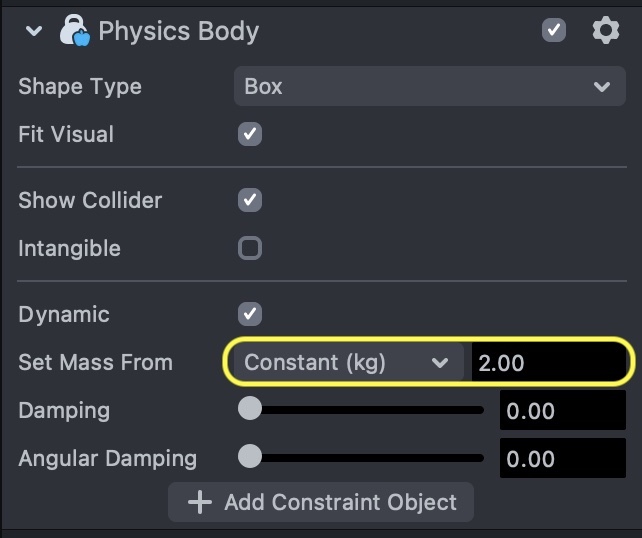Click the Set Mass From label

(x=95, y=362)
